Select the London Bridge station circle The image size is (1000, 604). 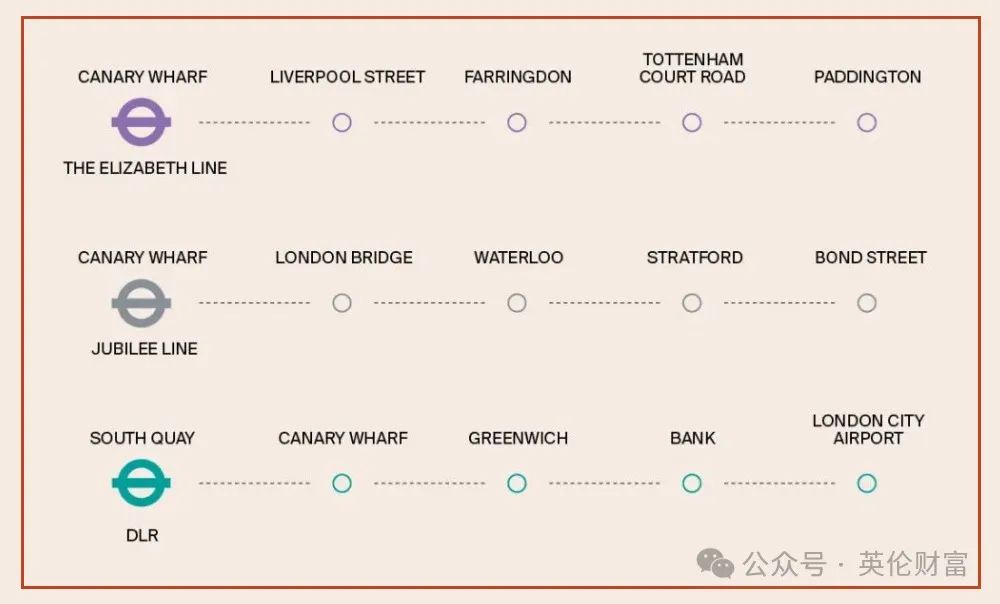[x=342, y=303]
